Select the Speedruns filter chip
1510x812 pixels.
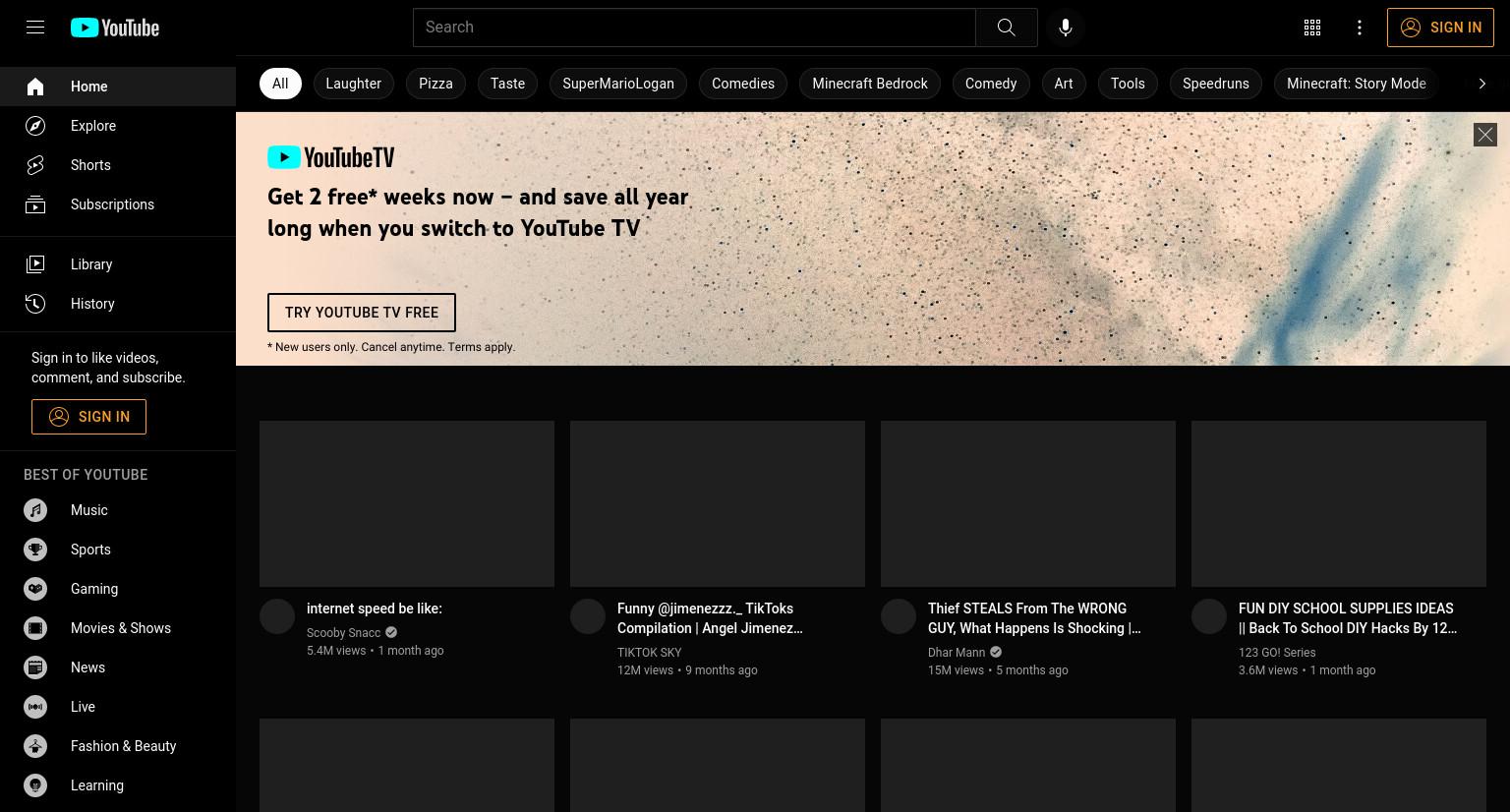click(x=1216, y=84)
